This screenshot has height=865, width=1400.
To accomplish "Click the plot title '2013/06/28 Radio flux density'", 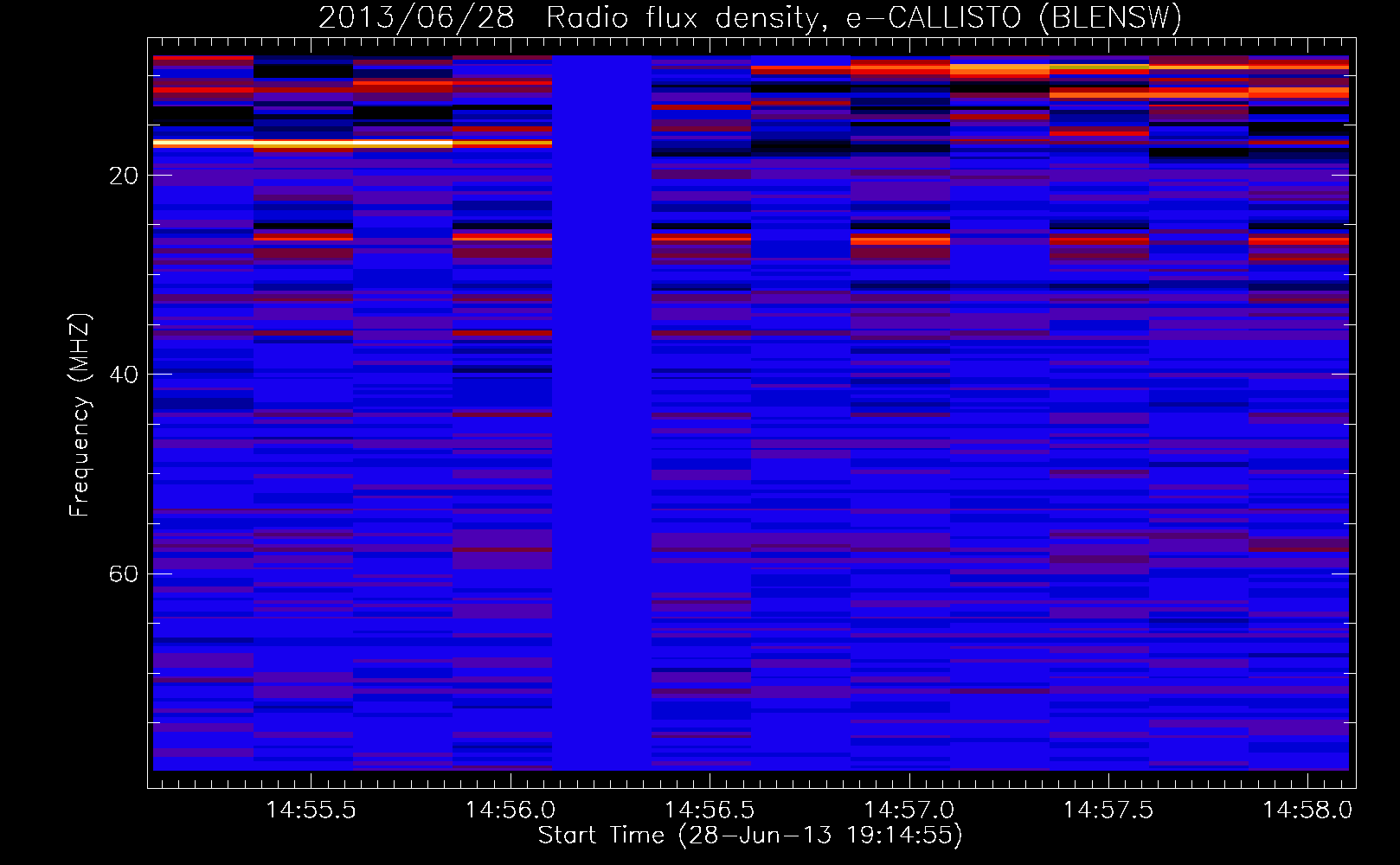I will 569,17.
